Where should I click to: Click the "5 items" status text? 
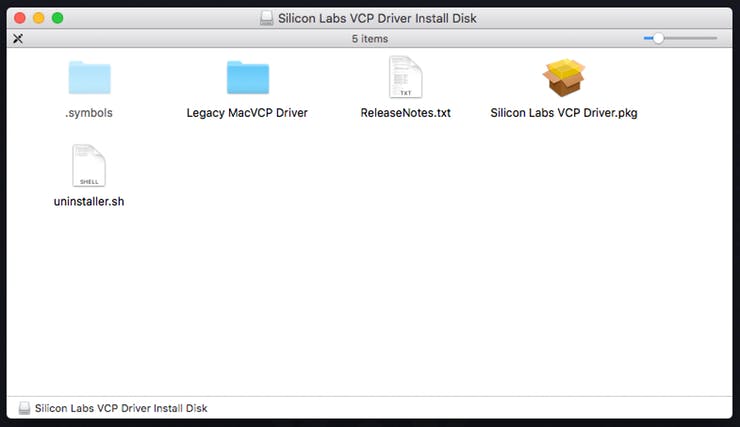tap(370, 38)
